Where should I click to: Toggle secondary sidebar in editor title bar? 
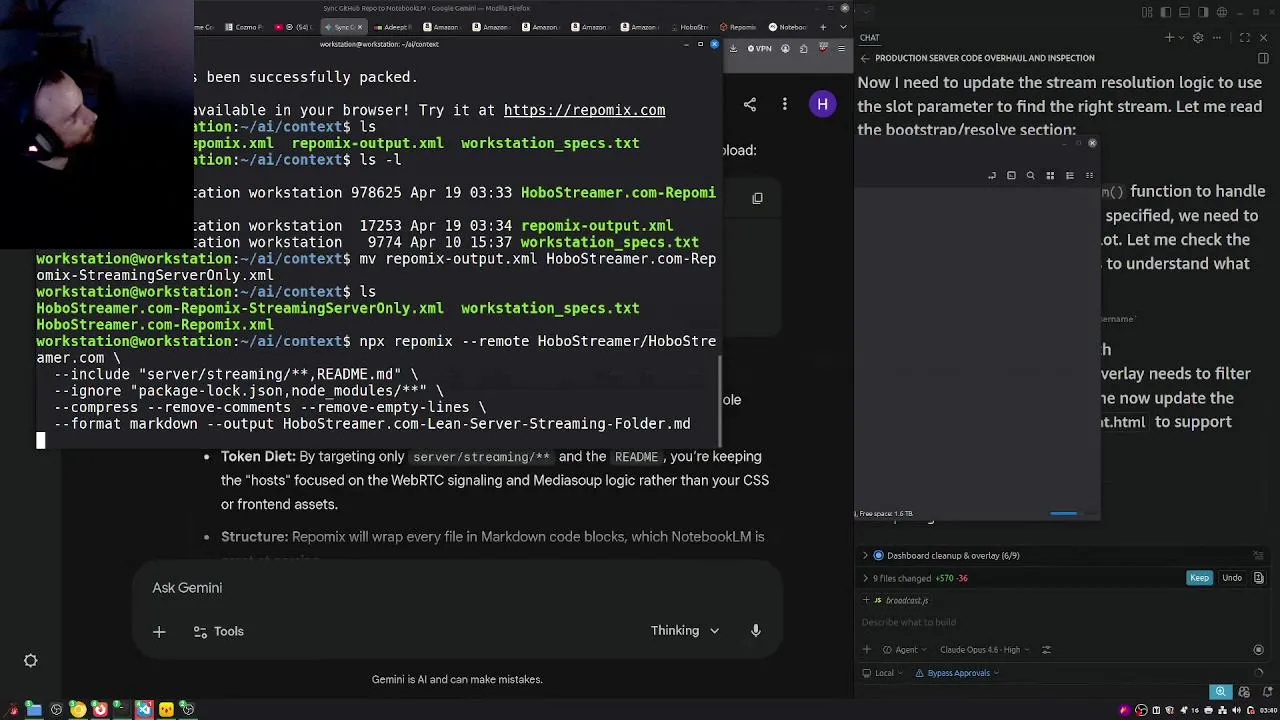pyautogui.click(x=1204, y=12)
